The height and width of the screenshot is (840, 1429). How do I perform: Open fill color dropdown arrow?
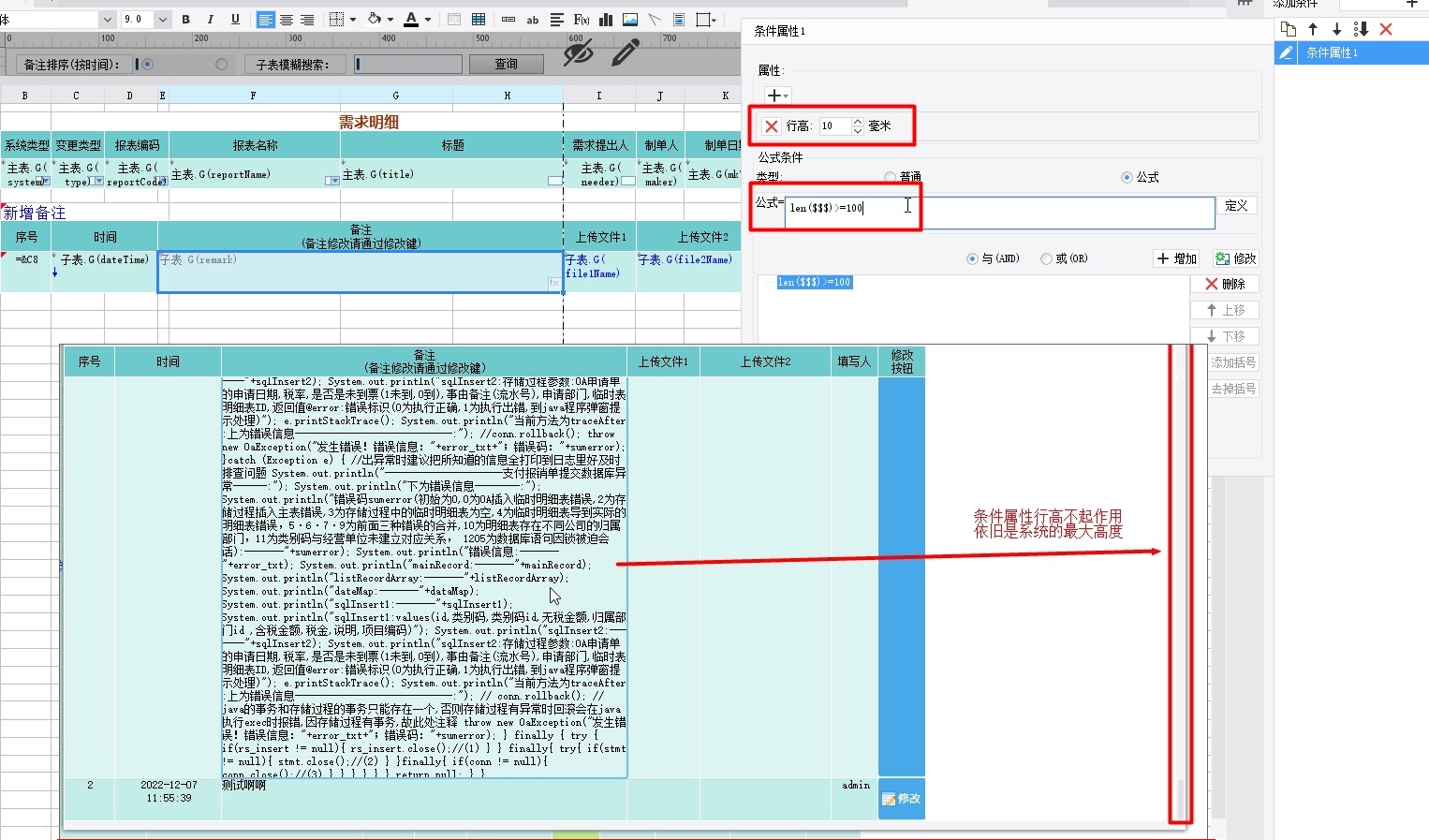click(390, 19)
